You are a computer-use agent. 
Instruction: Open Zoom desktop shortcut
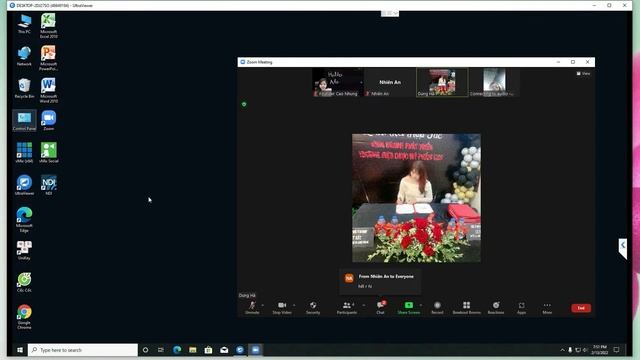tap(49, 120)
